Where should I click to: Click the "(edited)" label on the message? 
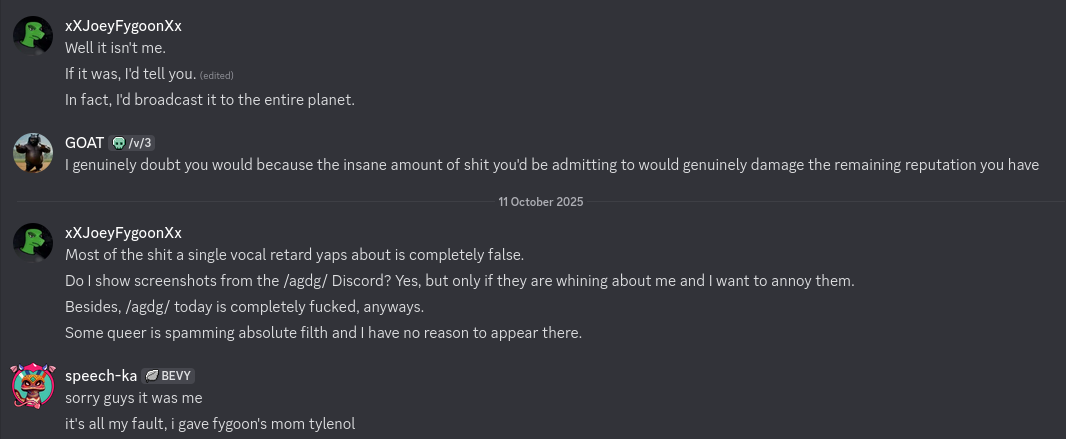[x=216, y=76]
